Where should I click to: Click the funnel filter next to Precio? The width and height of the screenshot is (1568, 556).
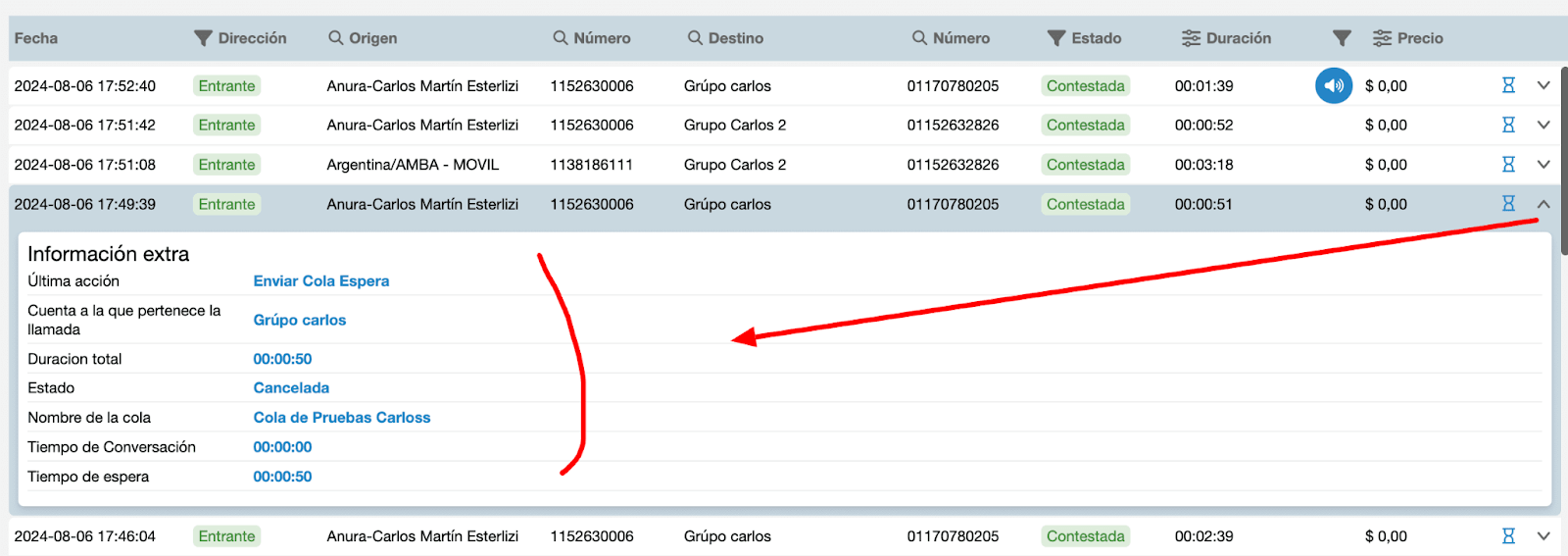click(1342, 38)
